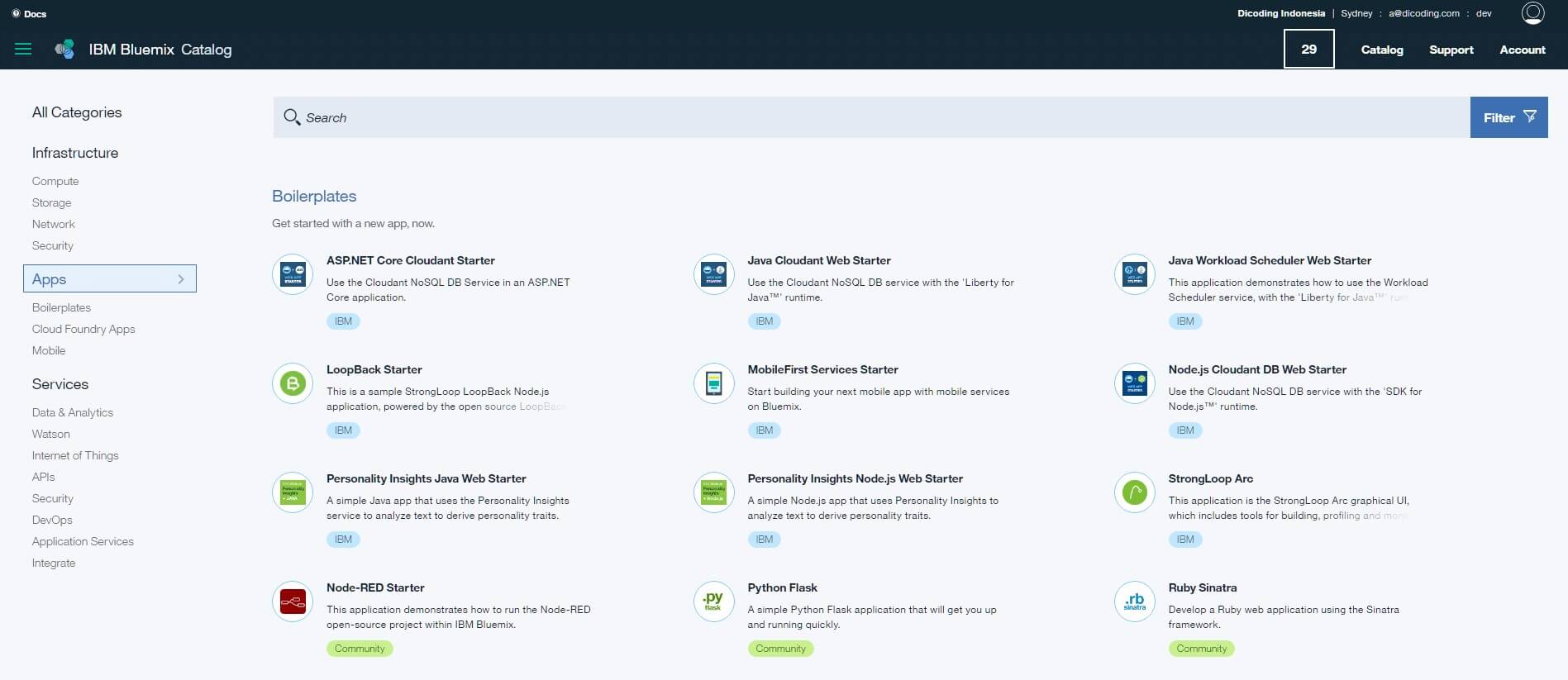The image size is (1568, 680).
Task: Open Mobile category
Action: [49, 350]
